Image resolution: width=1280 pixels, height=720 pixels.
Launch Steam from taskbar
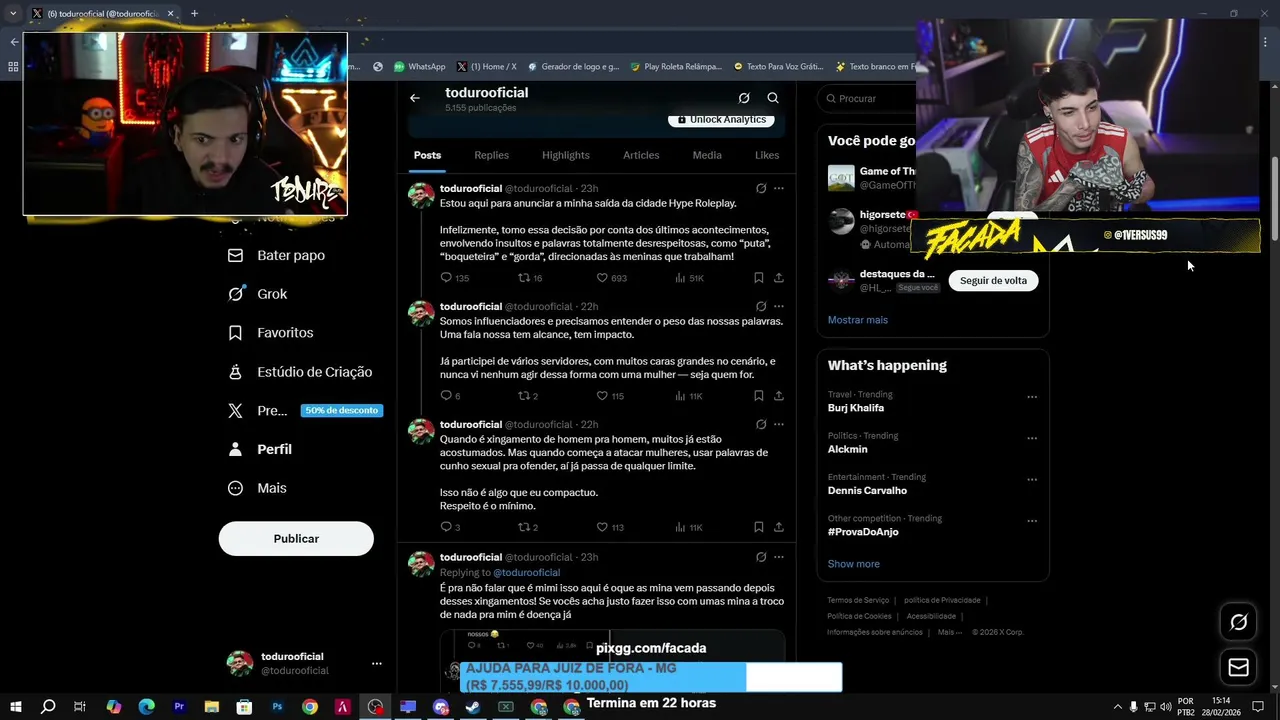(x=473, y=707)
